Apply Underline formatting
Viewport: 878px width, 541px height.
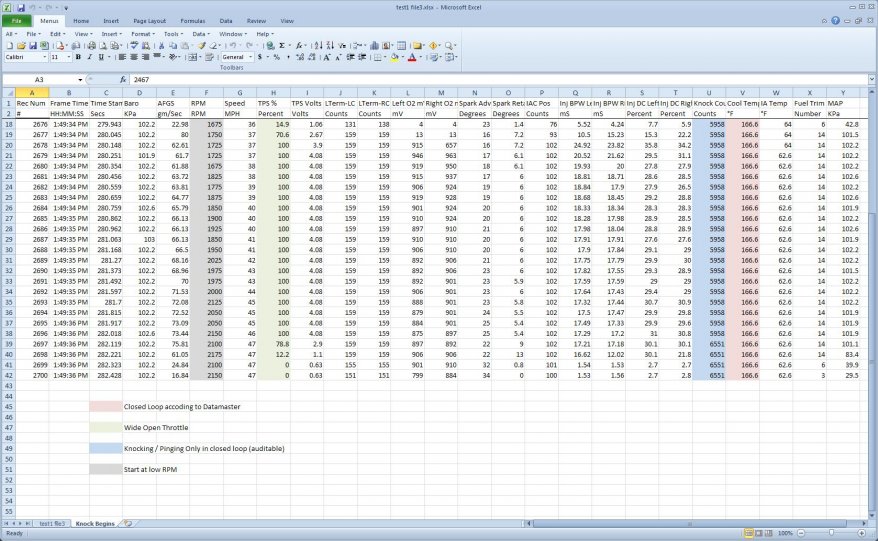[101, 57]
